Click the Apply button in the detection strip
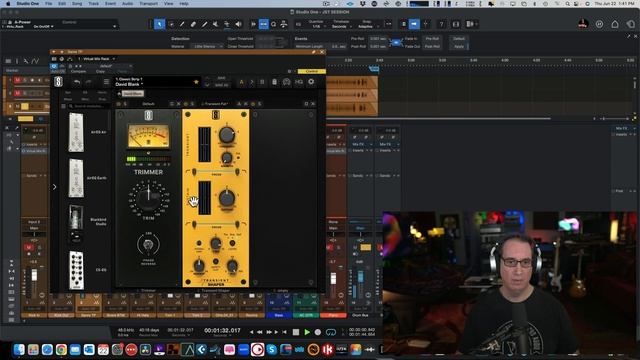The height and width of the screenshot is (360, 640). (x=459, y=47)
